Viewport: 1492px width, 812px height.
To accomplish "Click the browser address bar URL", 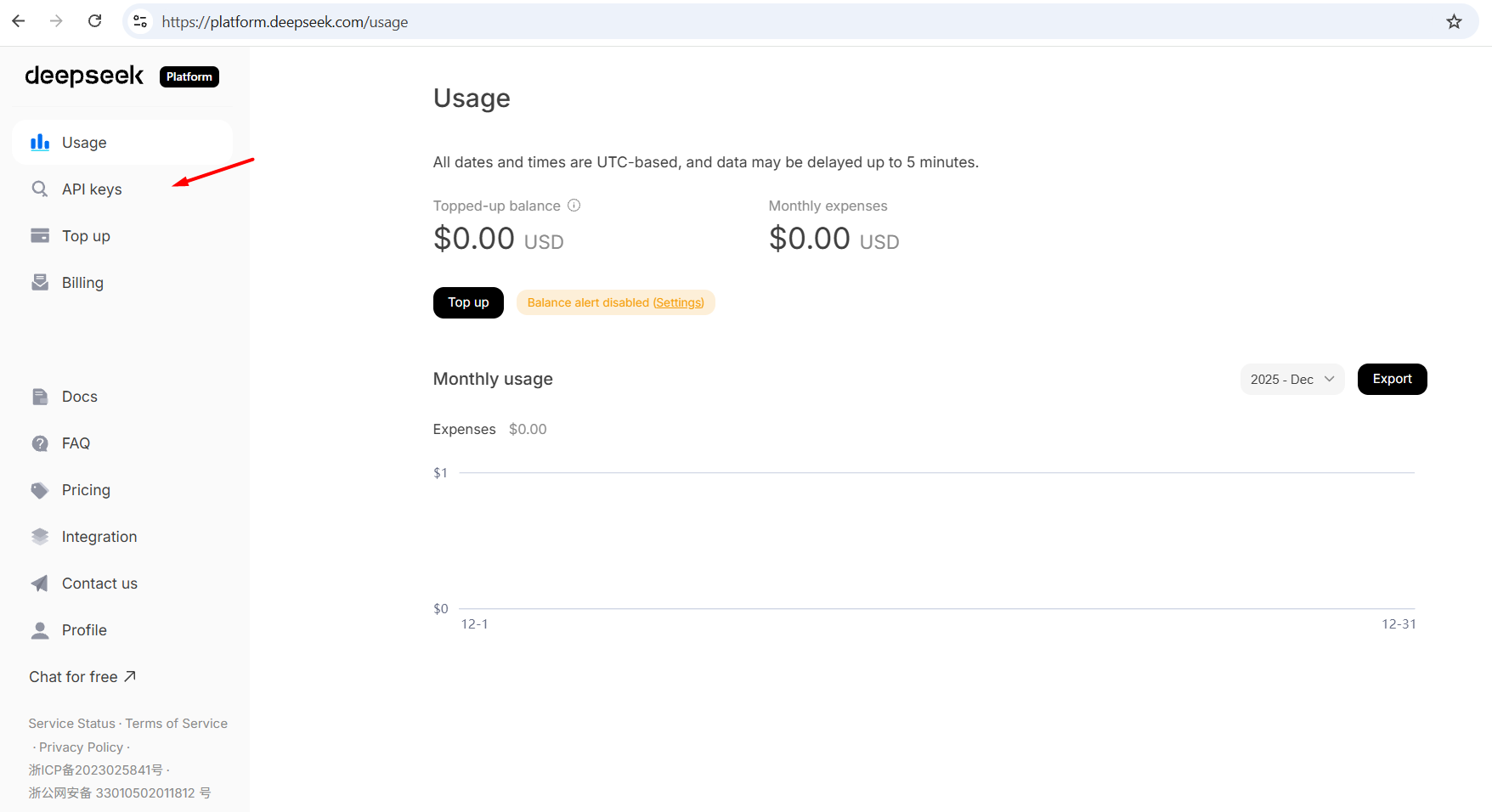I will coord(285,22).
